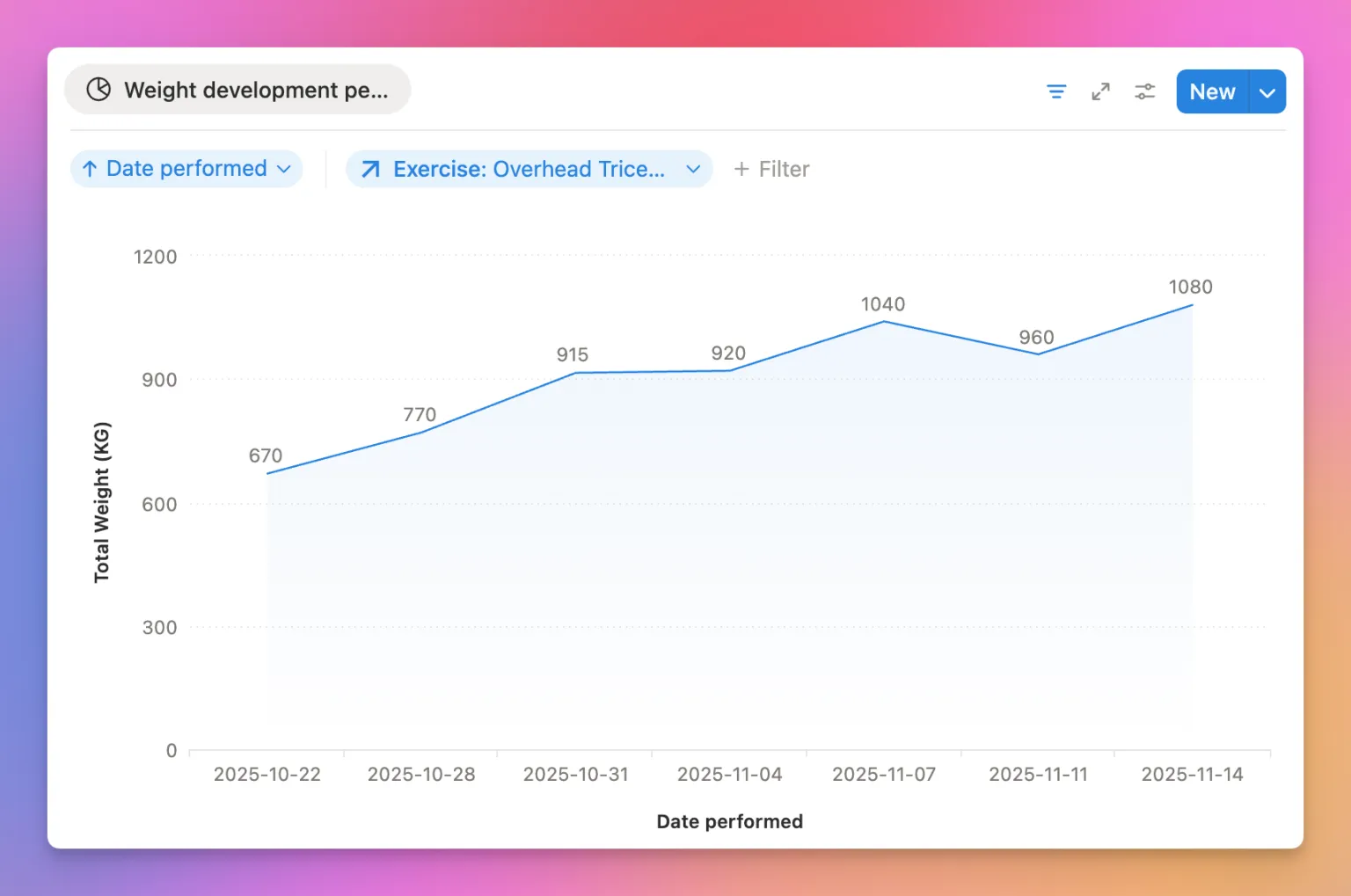
Task: Click the diagonal arrow icon on Exercise filter
Action: 371,169
